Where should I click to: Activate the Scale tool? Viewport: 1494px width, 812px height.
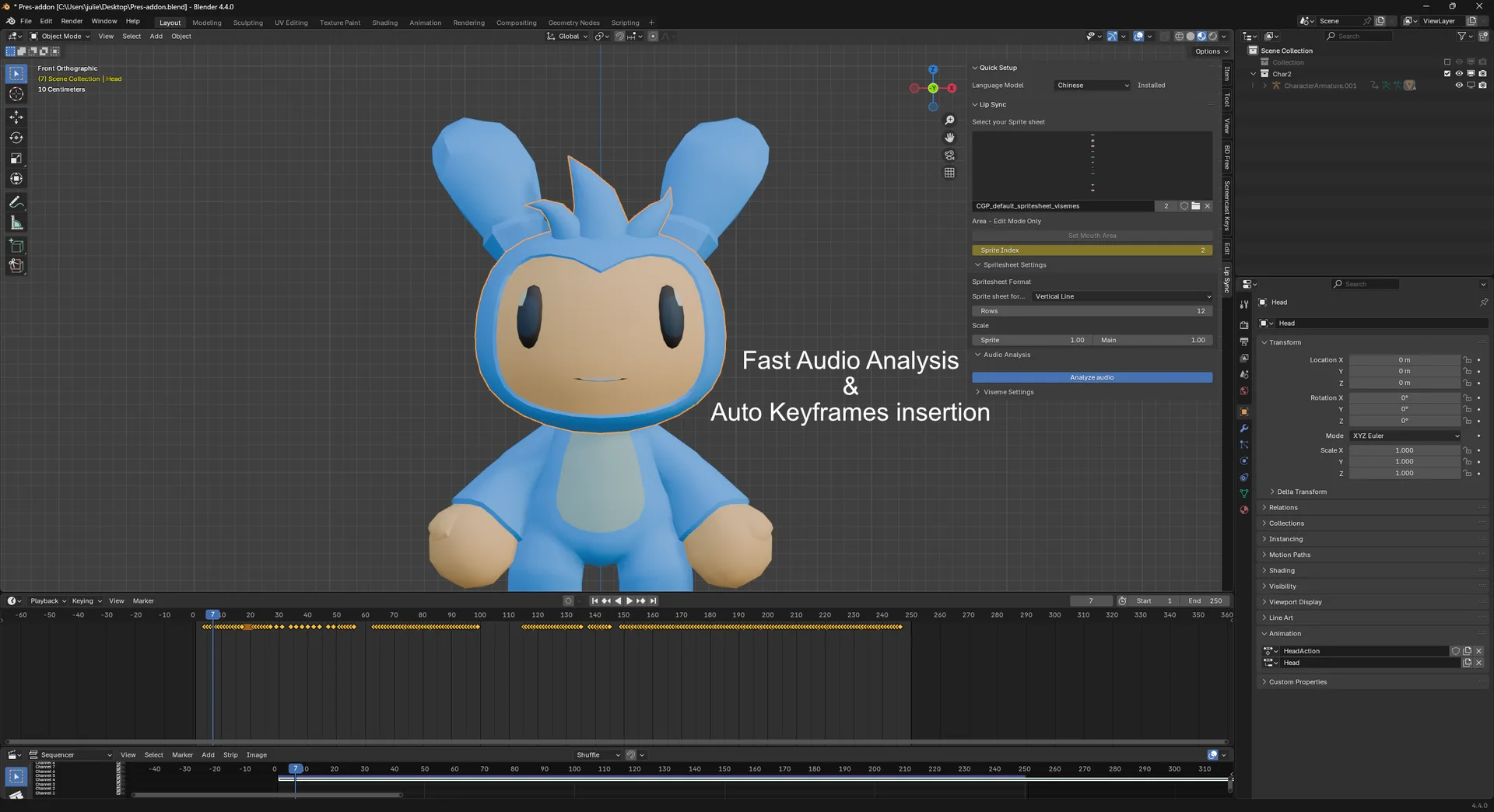[16, 159]
